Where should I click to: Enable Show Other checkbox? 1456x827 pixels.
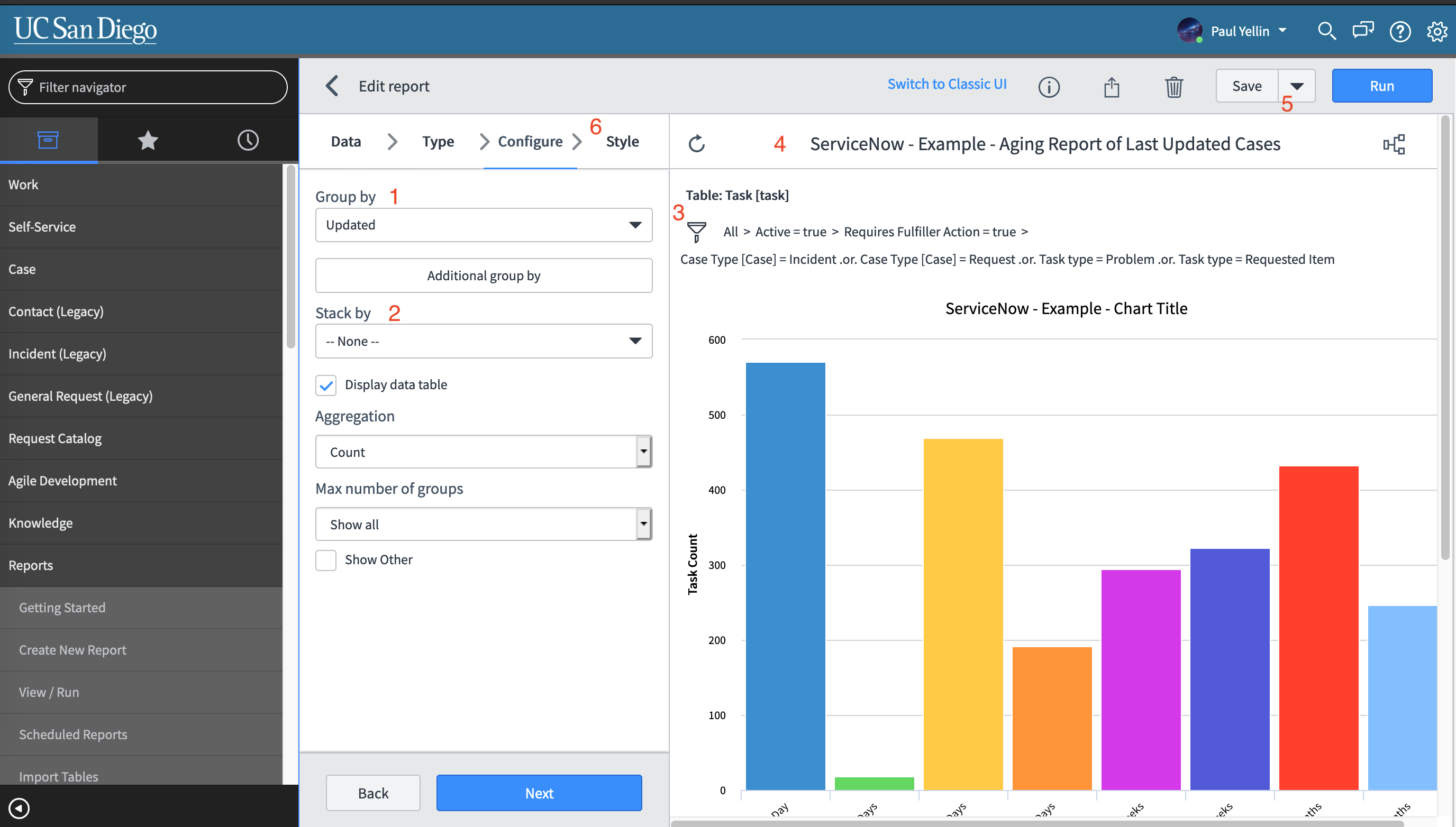(x=325, y=559)
